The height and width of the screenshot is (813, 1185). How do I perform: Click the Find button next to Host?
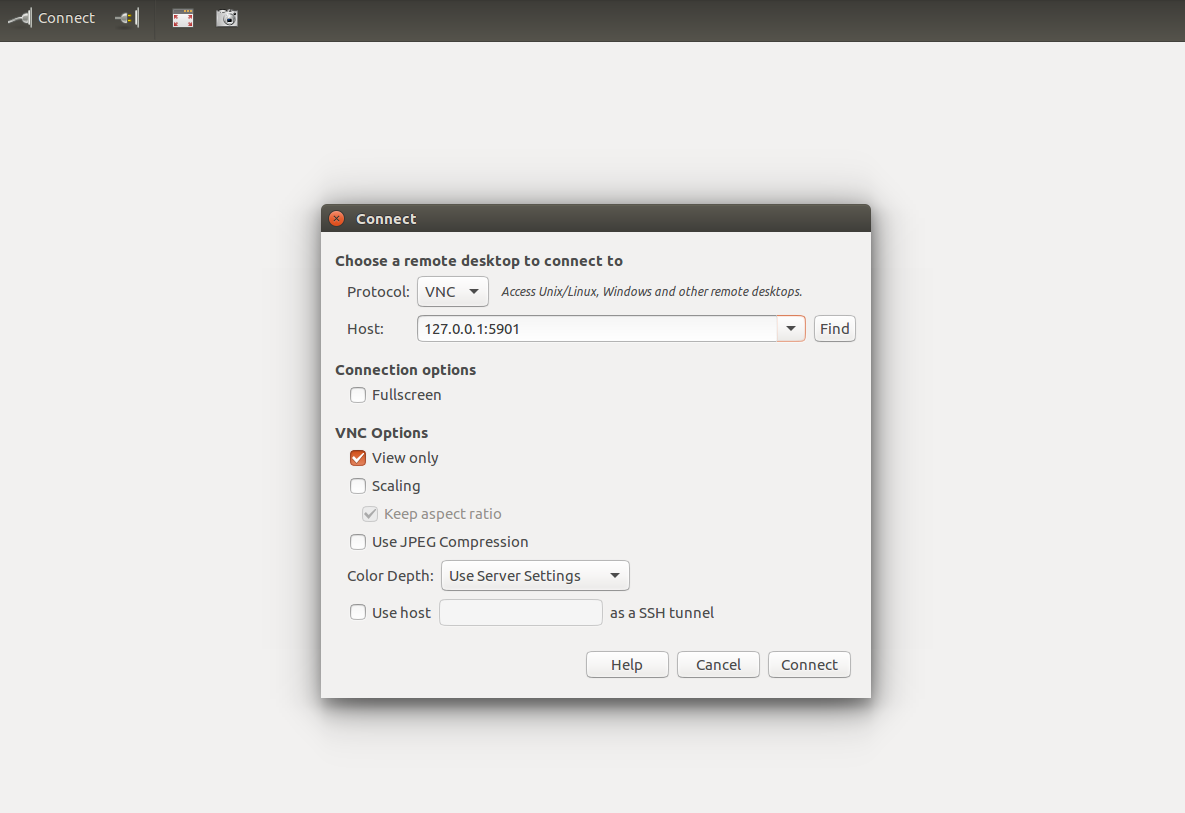coord(834,329)
